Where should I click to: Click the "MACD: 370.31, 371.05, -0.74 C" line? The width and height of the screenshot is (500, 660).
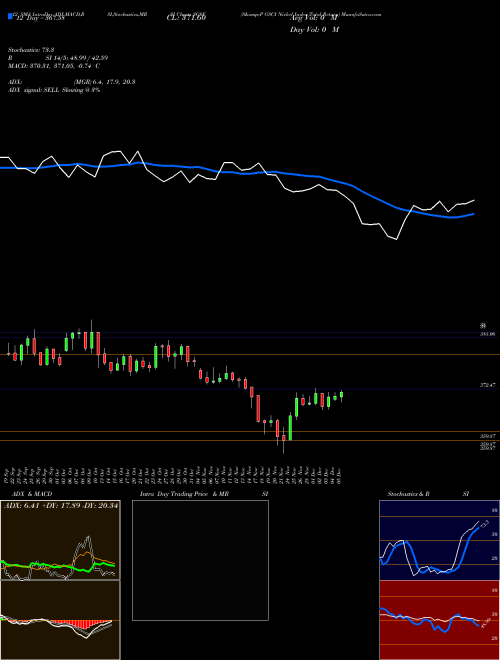click(54, 66)
